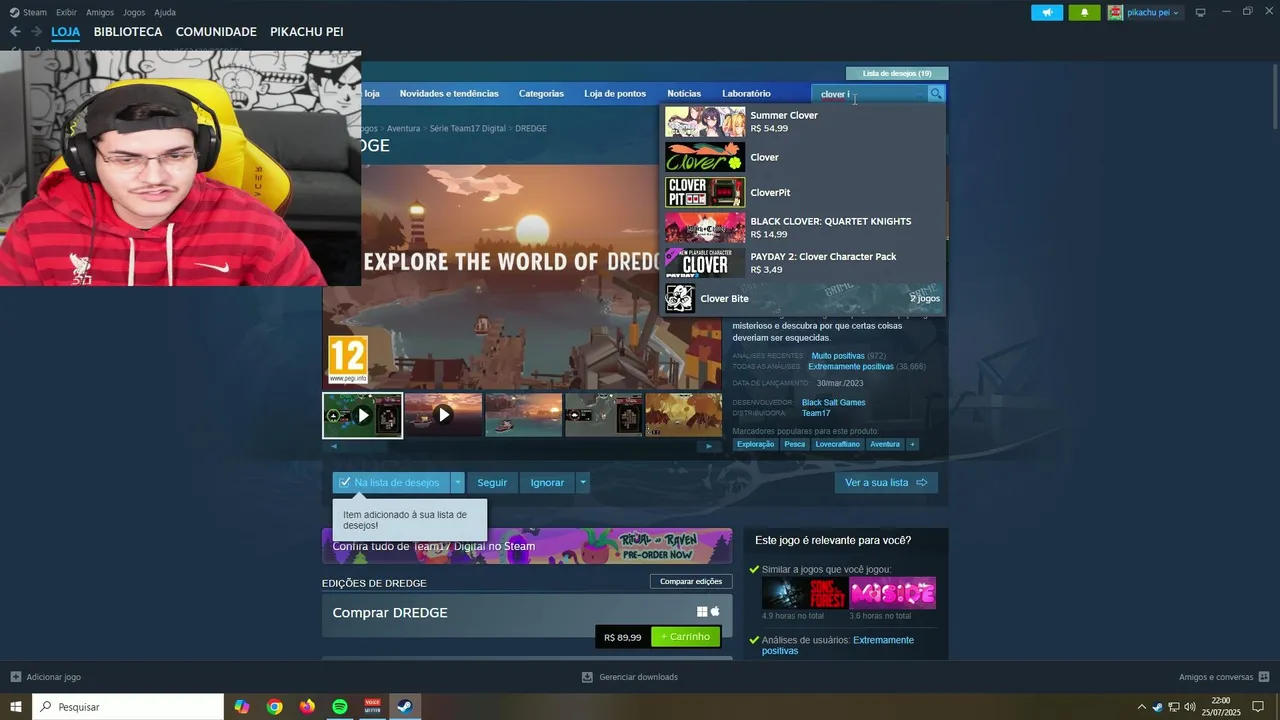Open Voicemeeter from the taskbar
Image resolution: width=1280 pixels, height=720 pixels.
point(373,706)
